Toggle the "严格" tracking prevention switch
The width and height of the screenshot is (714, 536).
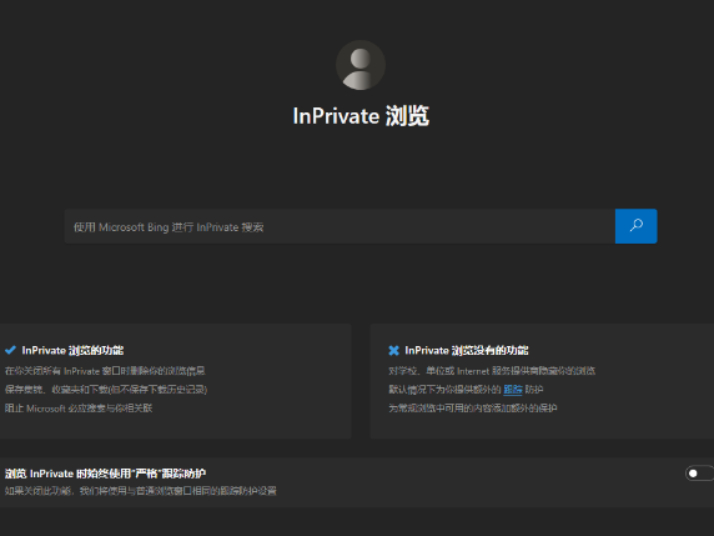click(x=699, y=473)
